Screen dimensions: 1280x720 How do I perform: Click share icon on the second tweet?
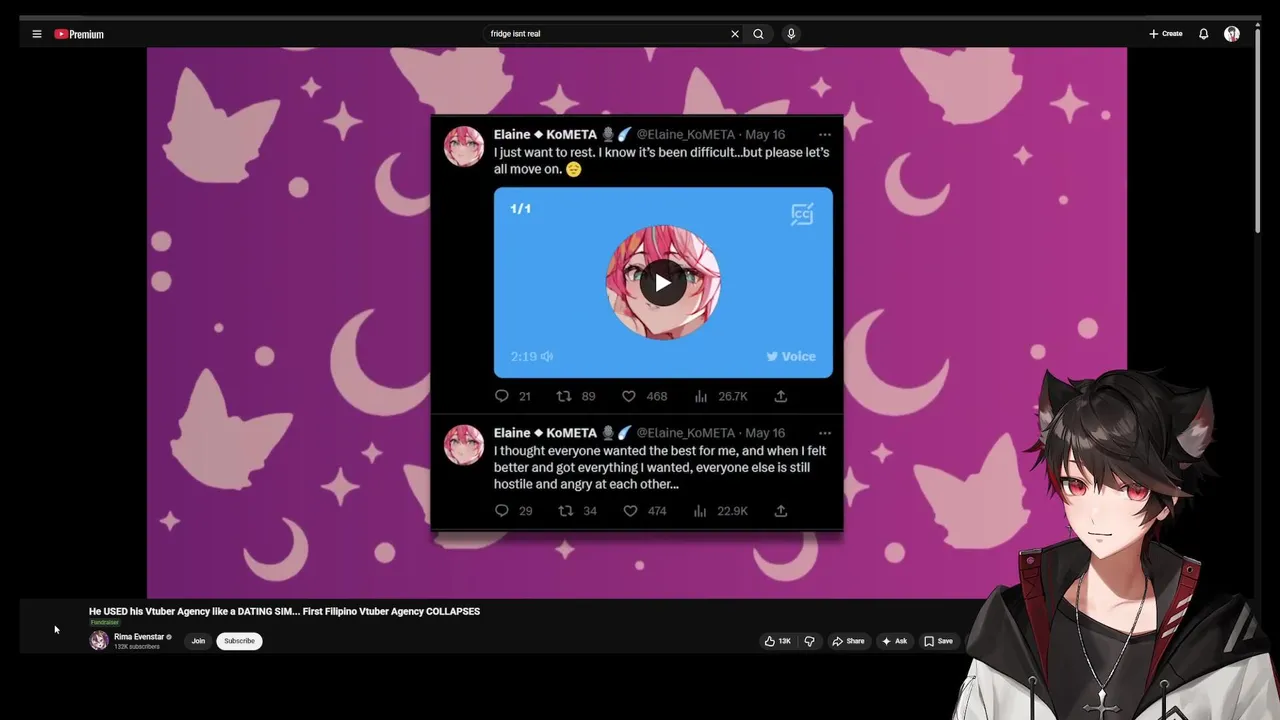point(781,511)
